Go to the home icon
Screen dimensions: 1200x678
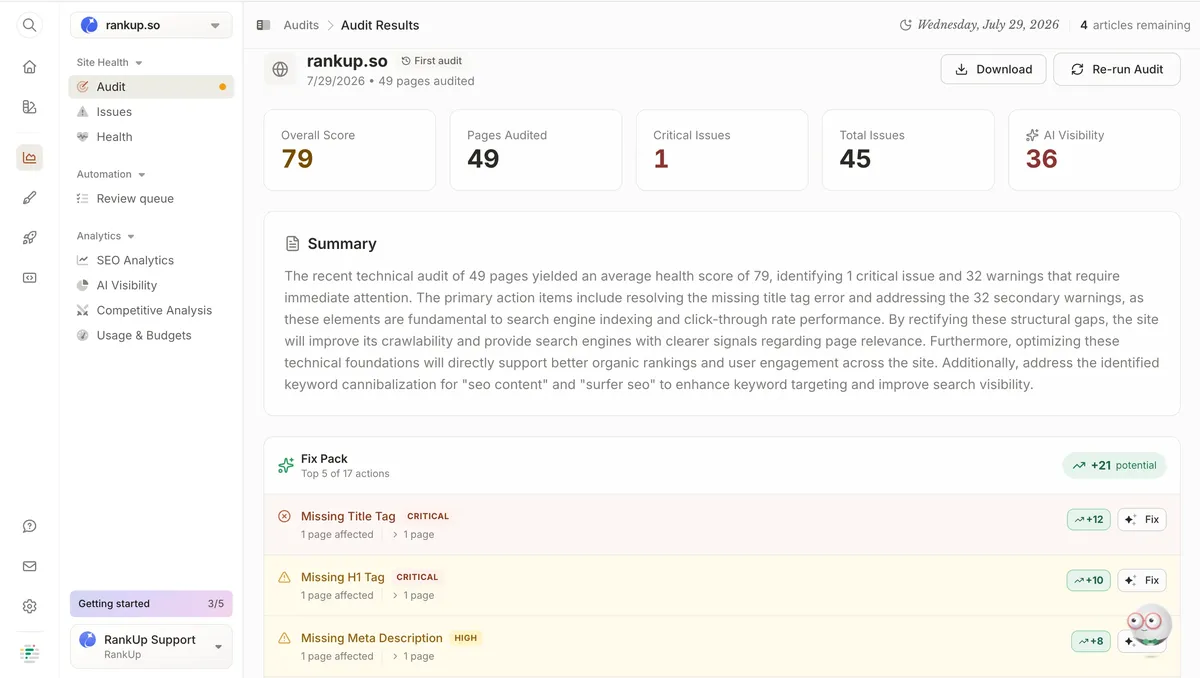pos(29,67)
